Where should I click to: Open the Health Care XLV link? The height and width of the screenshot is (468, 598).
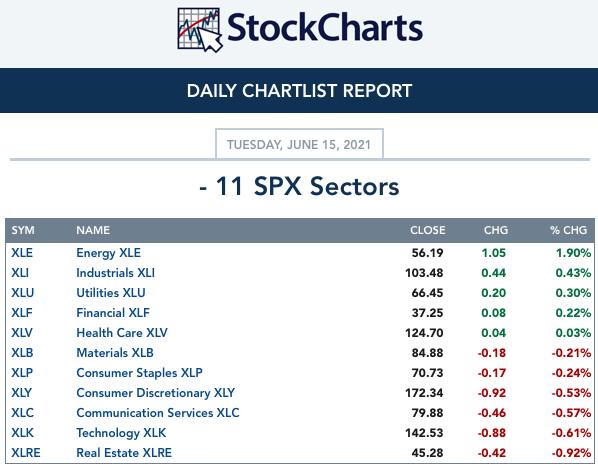click(x=122, y=333)
